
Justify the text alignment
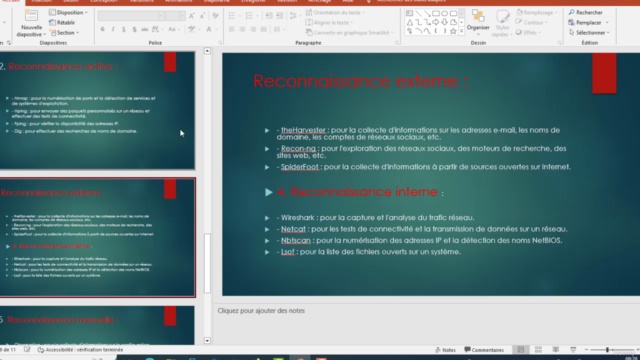click(x=264, y=29)
